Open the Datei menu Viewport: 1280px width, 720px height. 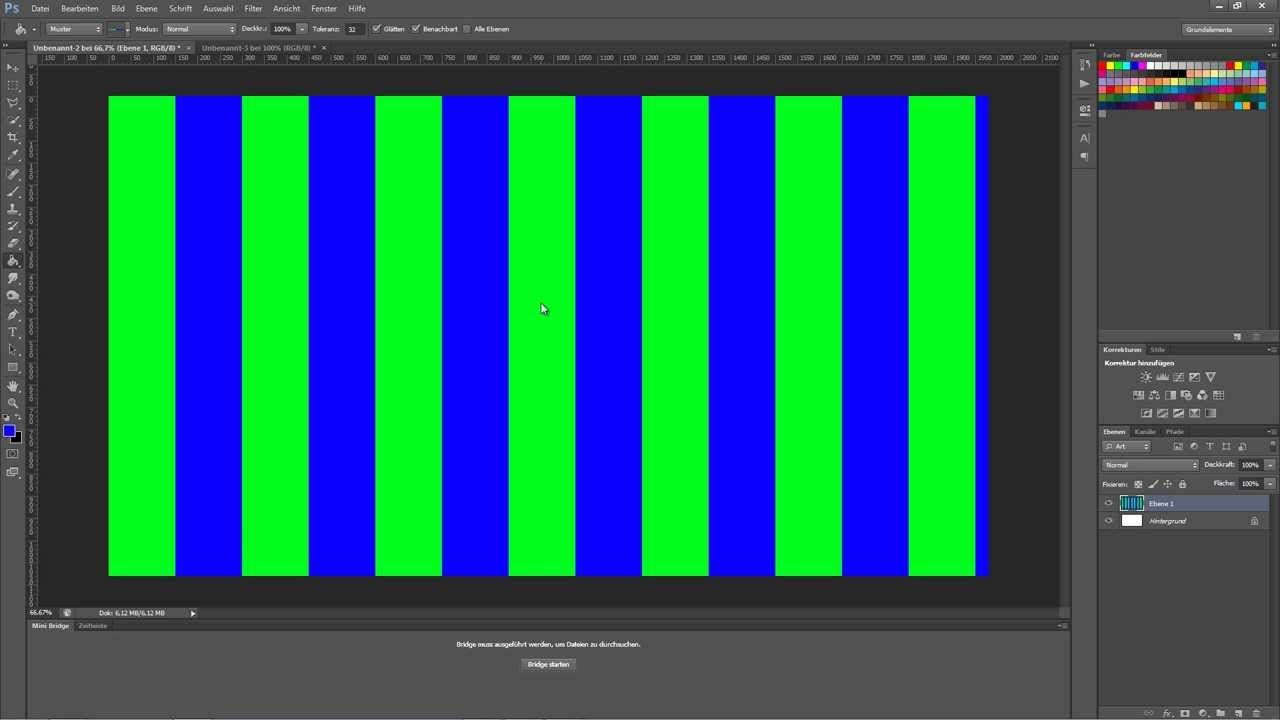click(x=40, y=8)
